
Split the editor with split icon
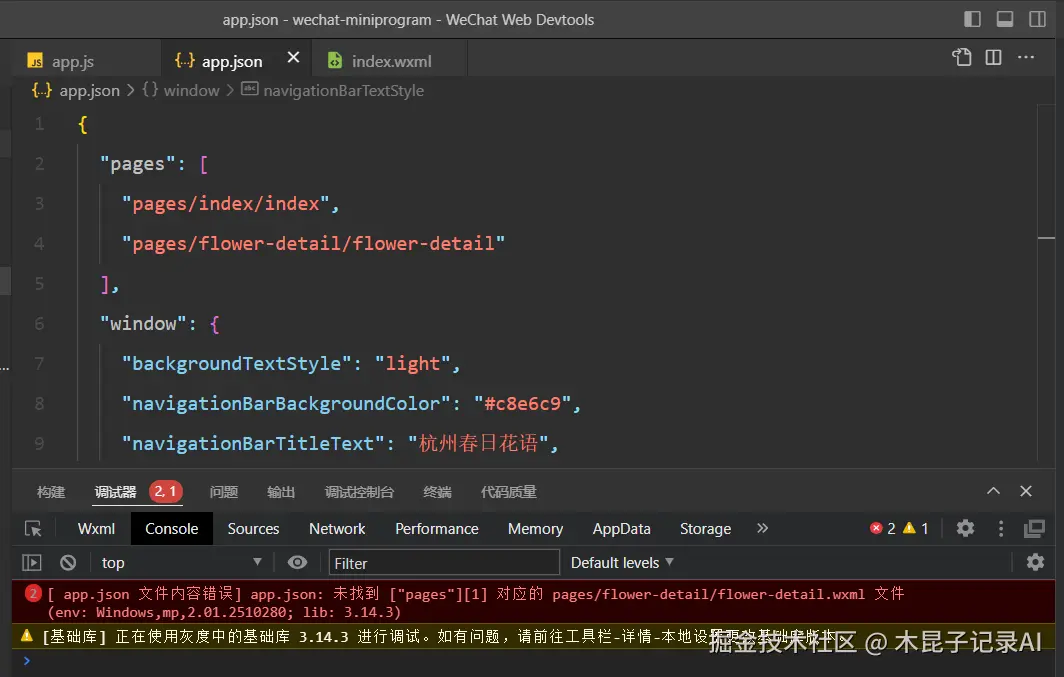993,57
